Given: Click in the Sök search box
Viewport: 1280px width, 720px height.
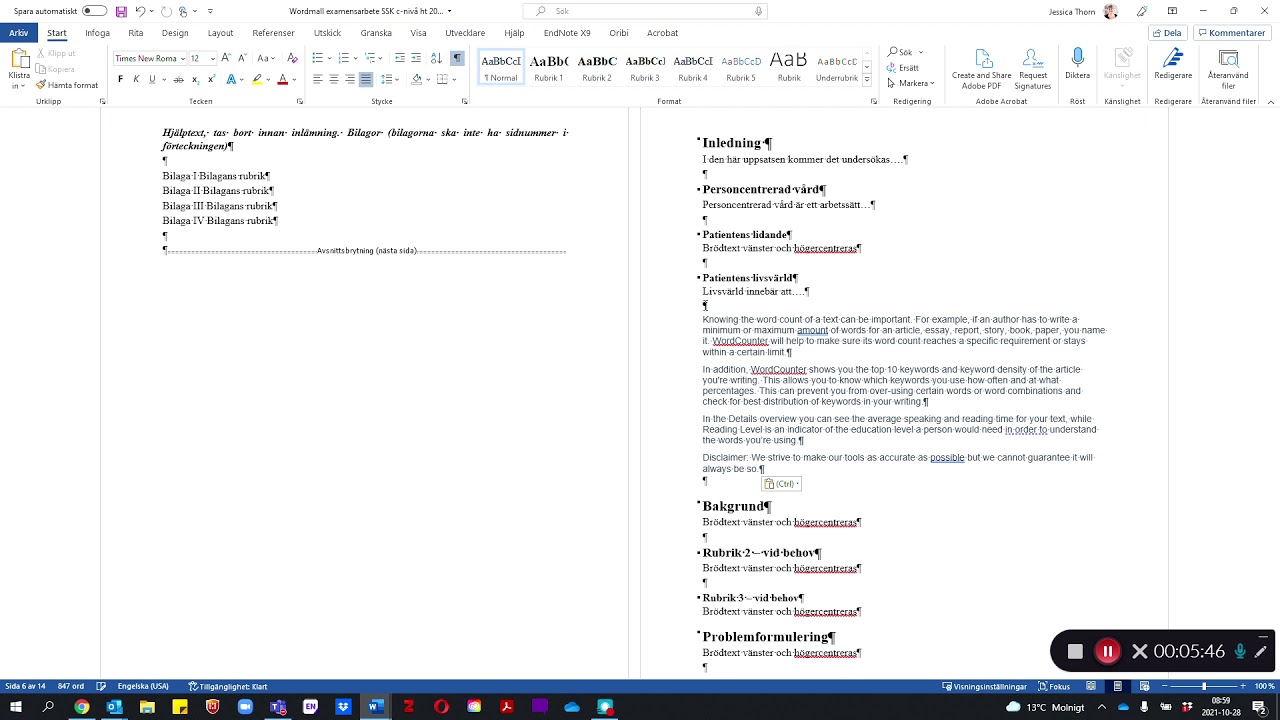Looking at the screenshot, I should point(645,11).
